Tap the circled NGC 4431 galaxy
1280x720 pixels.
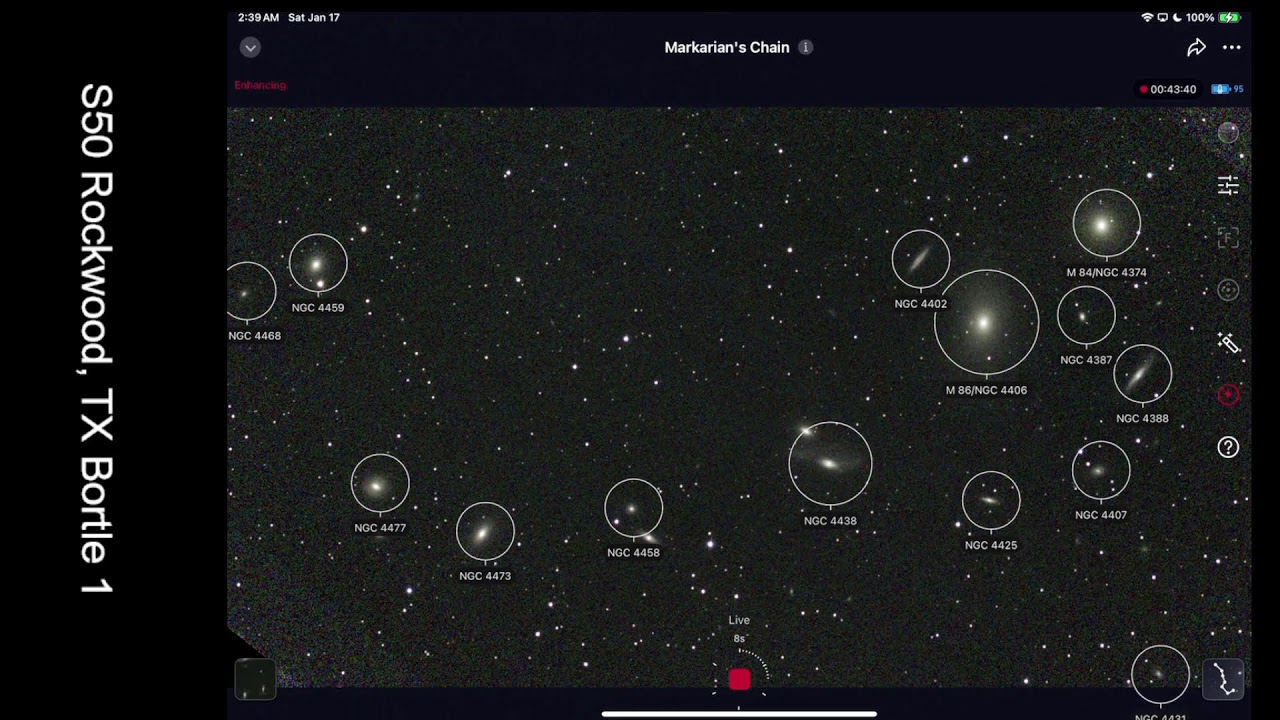coord(1160,675)
